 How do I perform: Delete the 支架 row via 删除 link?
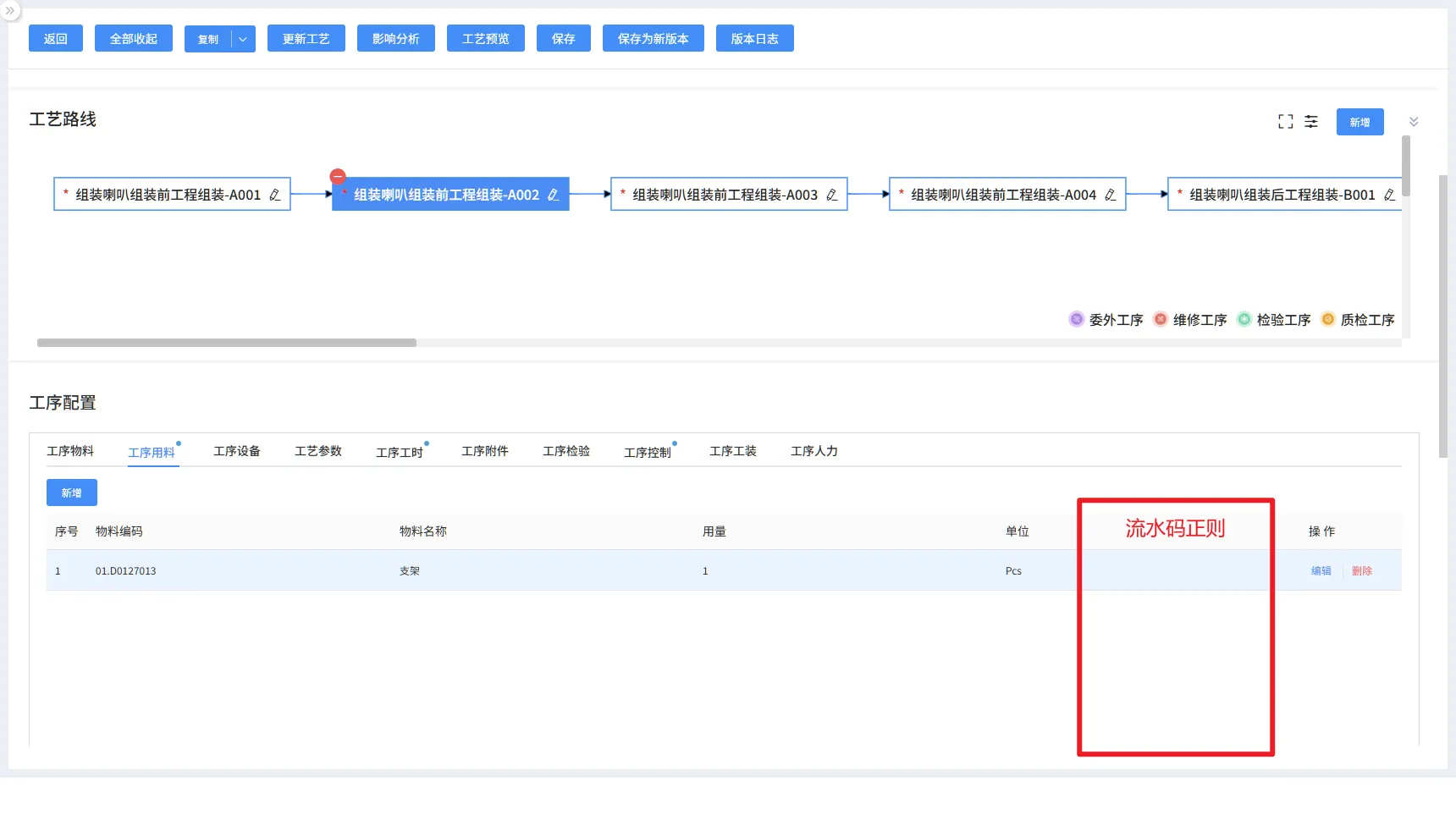click(1361, 571)
